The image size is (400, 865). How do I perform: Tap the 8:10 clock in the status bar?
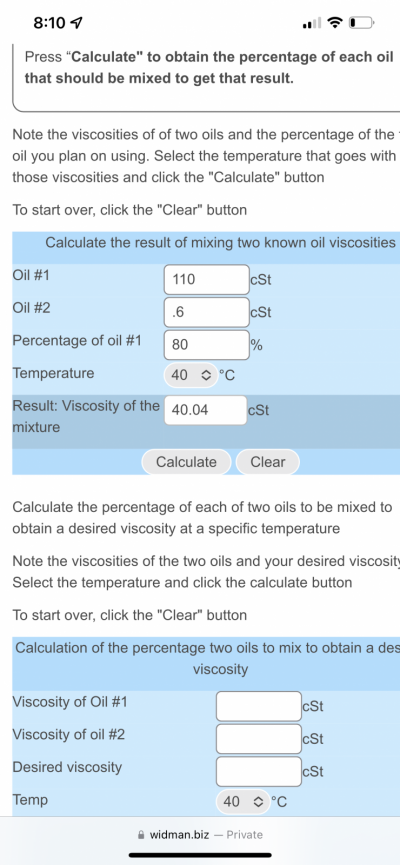click(50, 24)
